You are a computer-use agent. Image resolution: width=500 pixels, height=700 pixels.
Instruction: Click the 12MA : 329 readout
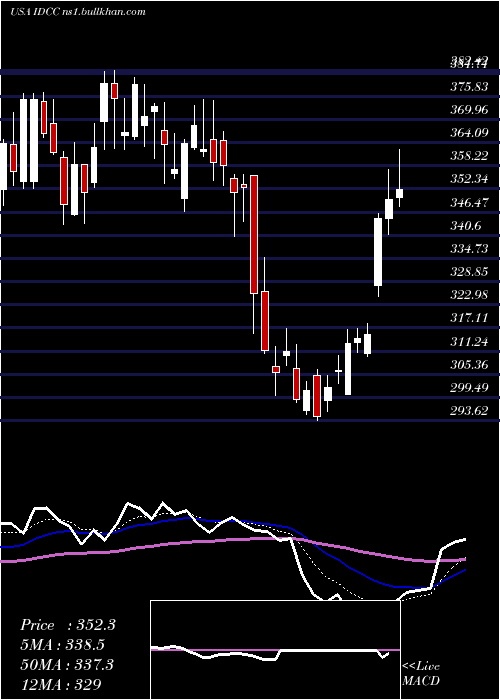pyautogui.click(x=61, y=684)
